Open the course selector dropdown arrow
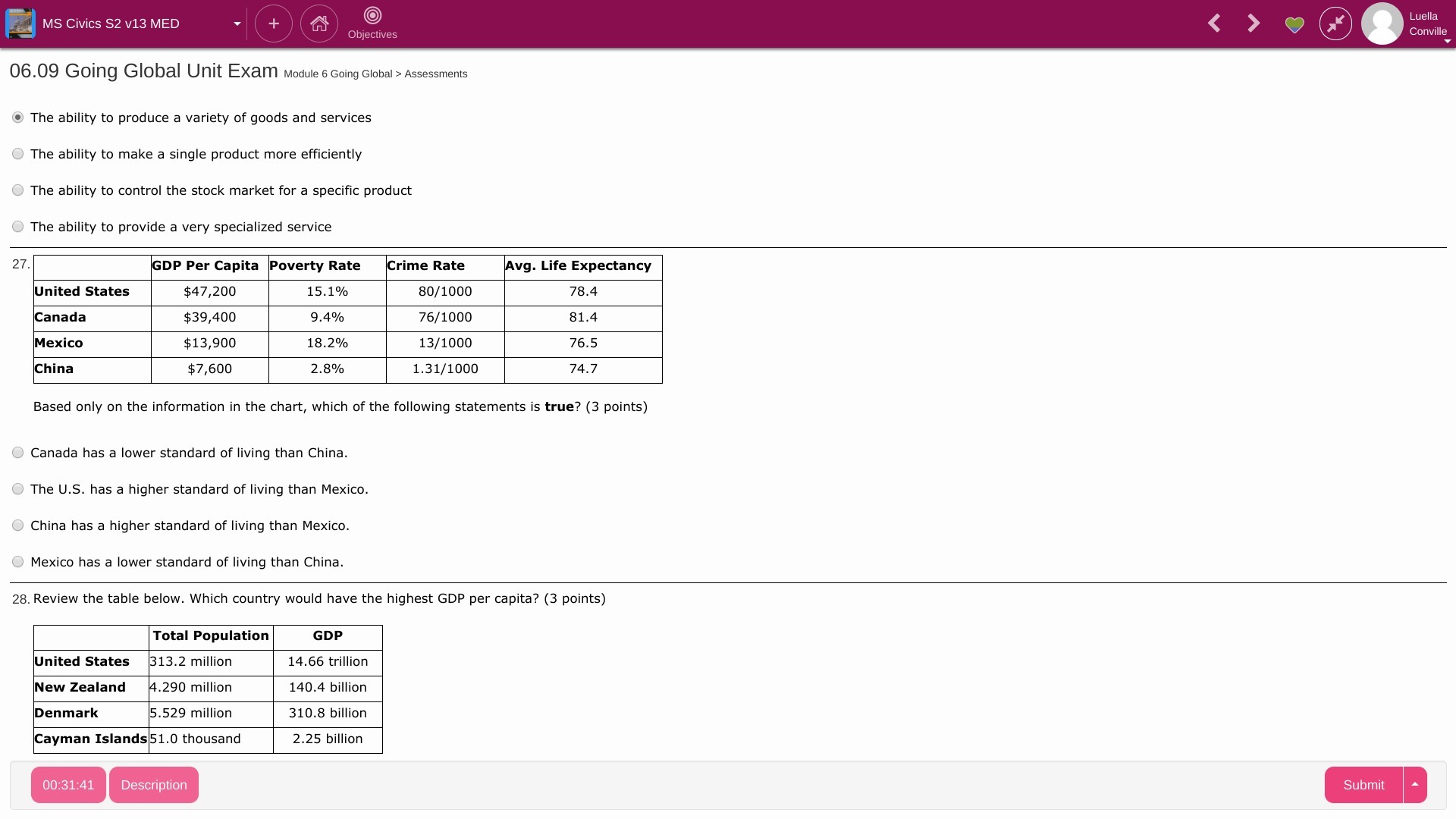The width and height of the screenshot is (1456, 819). tap(237, 24)
